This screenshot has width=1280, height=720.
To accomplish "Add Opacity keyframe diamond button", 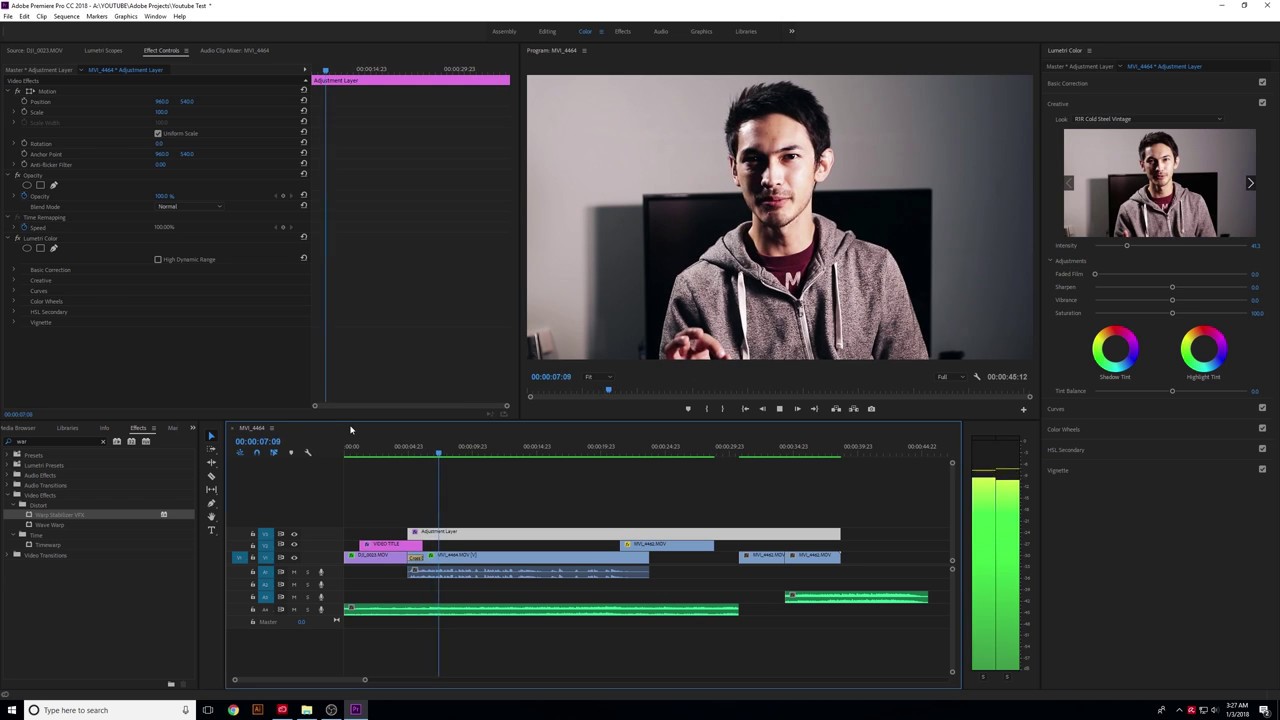I will (x=283, y=196).
